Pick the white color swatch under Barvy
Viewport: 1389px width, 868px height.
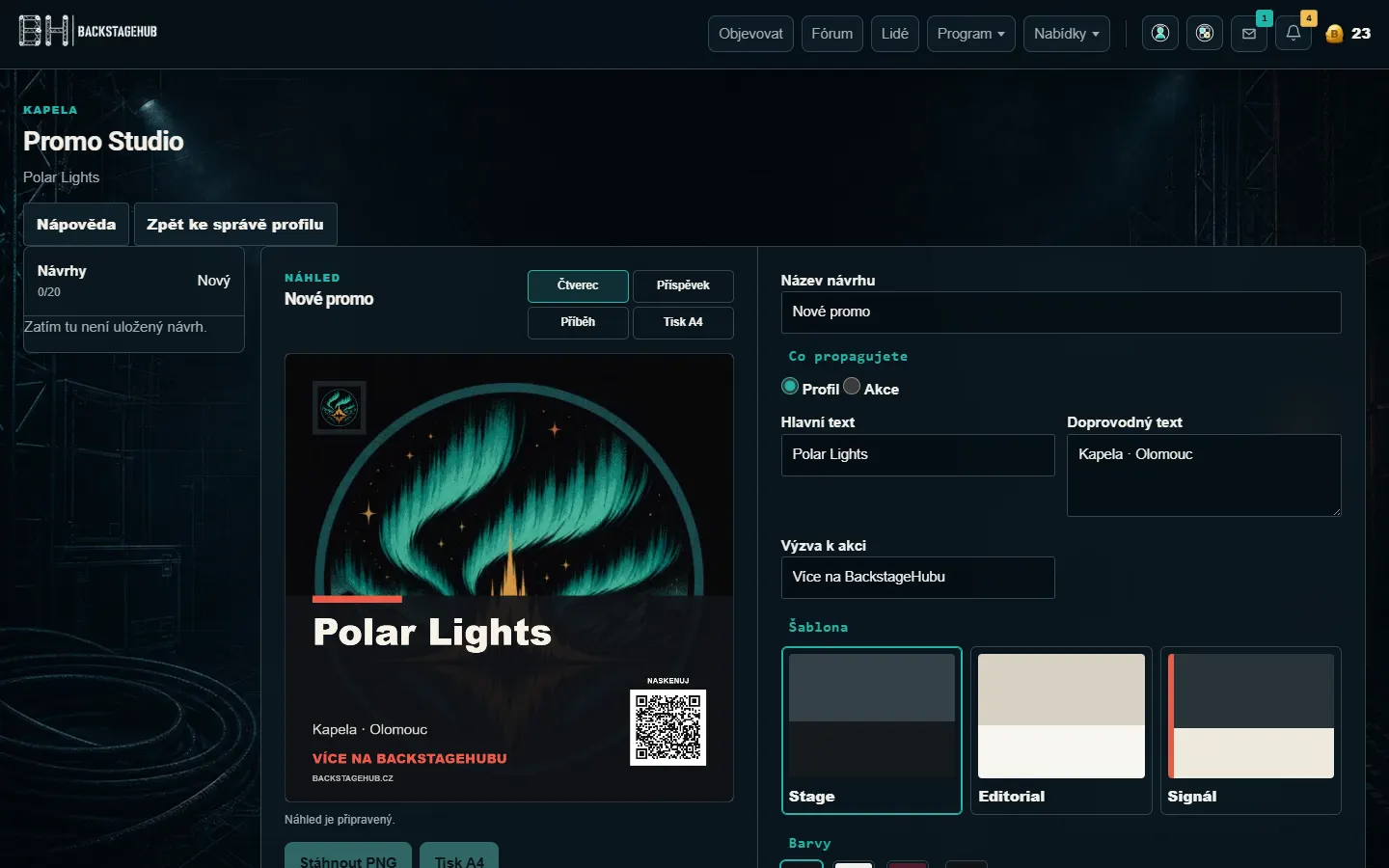click(x=854, y=864)
